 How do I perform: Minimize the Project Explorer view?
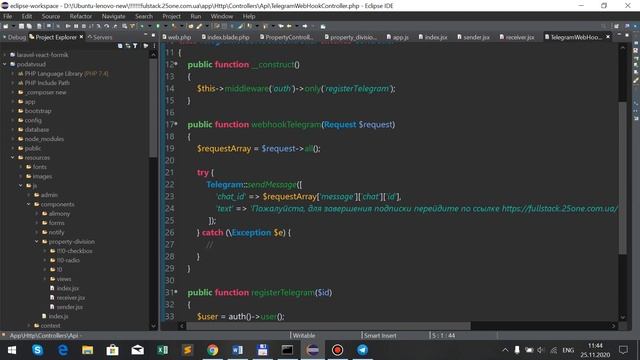point(146,36)
